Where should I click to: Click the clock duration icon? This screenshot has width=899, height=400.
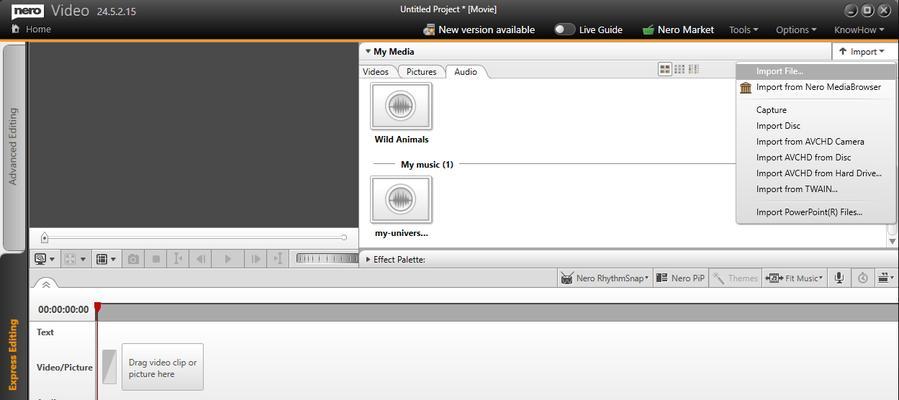pyautogui.click(x=863, y=278)
